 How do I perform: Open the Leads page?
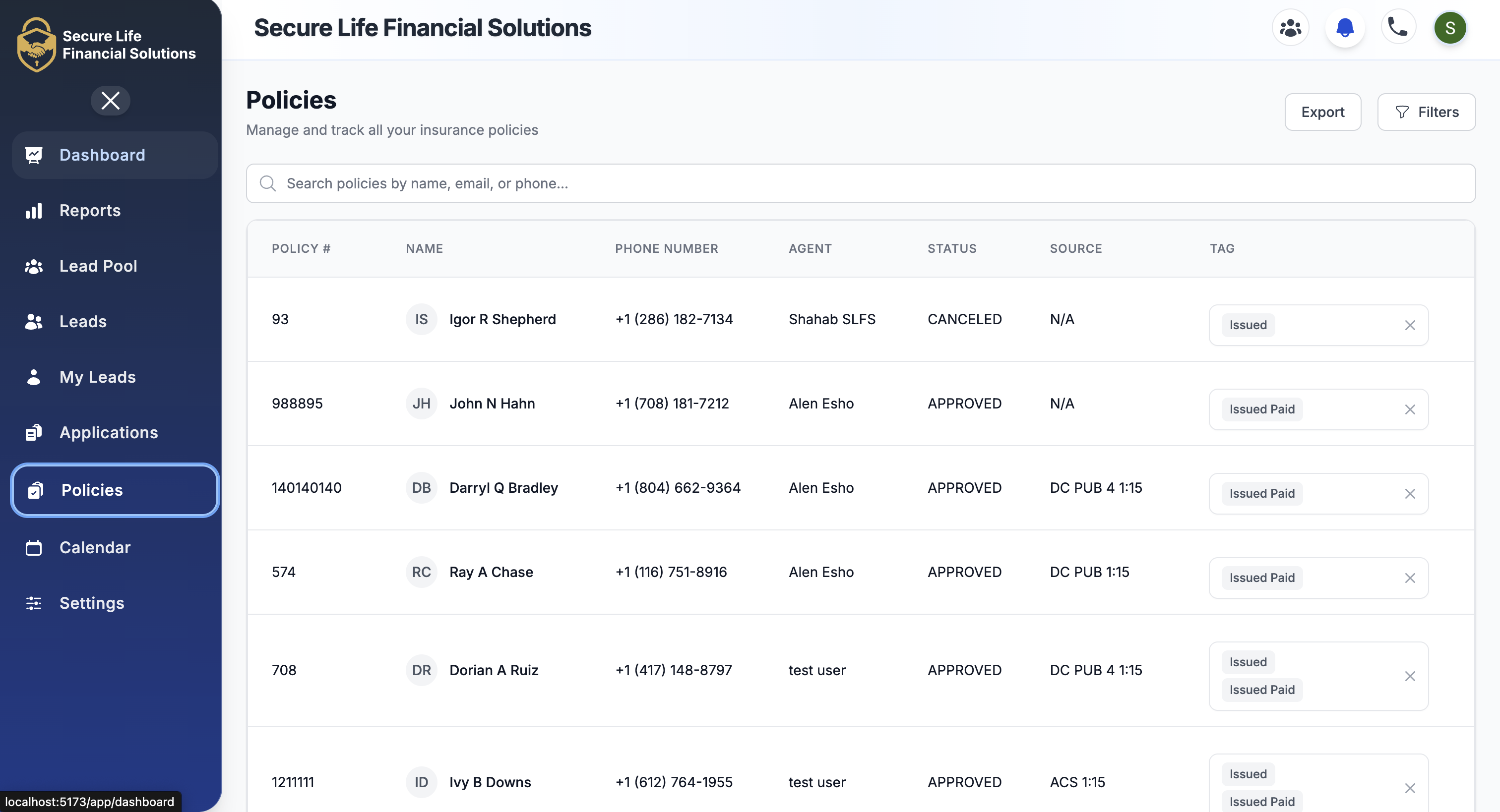[x=115, y=321]
